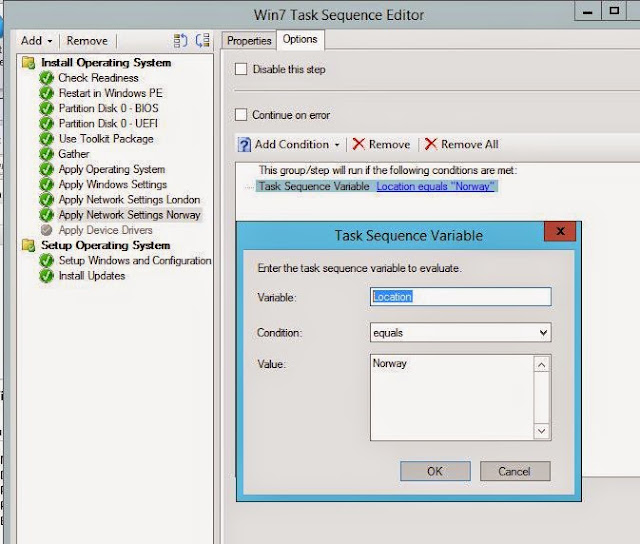Click OK in Task Sequence Variable dialog
Viewport: 640px width, 544px height.
click(435, 471)
